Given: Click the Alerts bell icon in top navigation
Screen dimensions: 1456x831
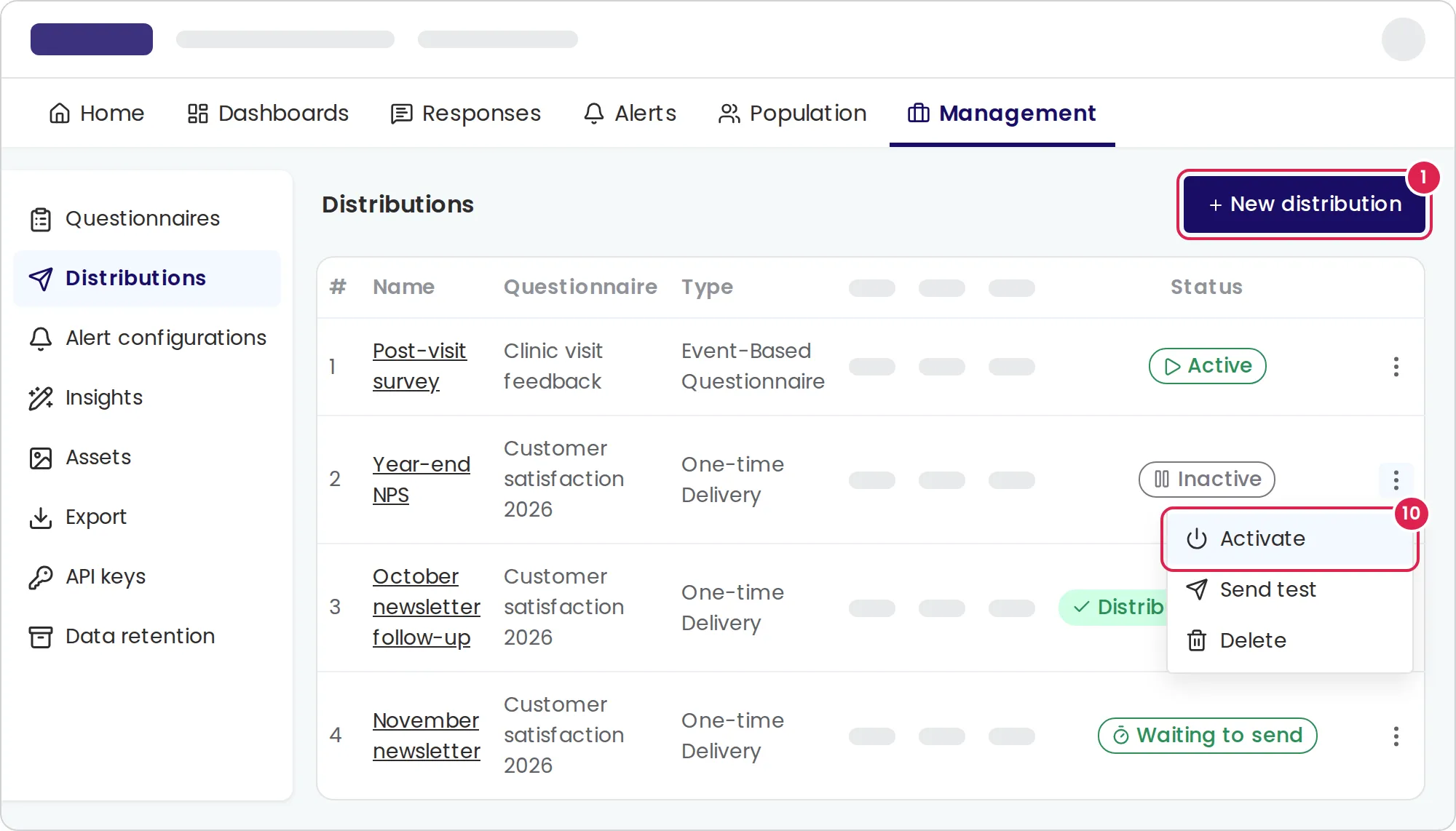Looking at the screenshot, I should [594, 114].
